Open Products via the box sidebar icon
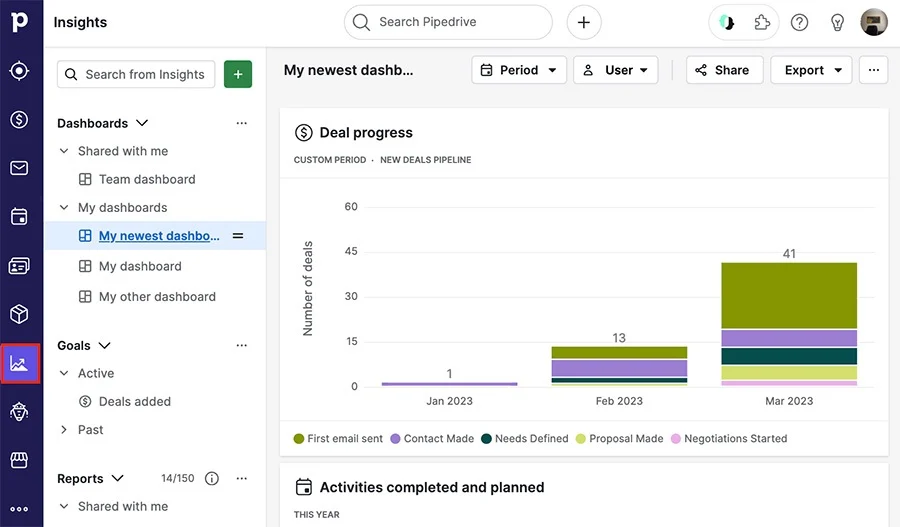 19,315
